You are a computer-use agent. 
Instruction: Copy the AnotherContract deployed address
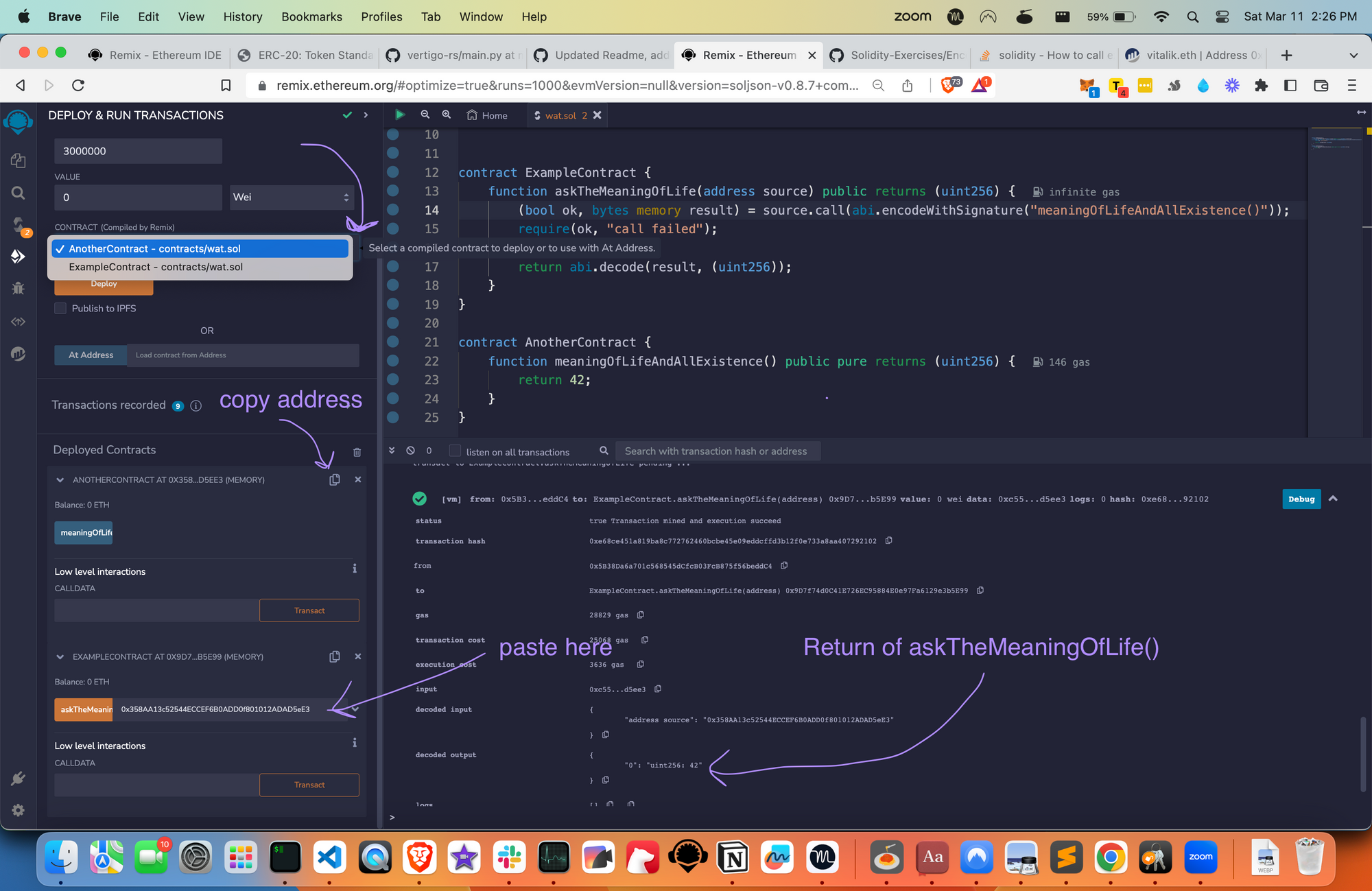tap(335, 480)
